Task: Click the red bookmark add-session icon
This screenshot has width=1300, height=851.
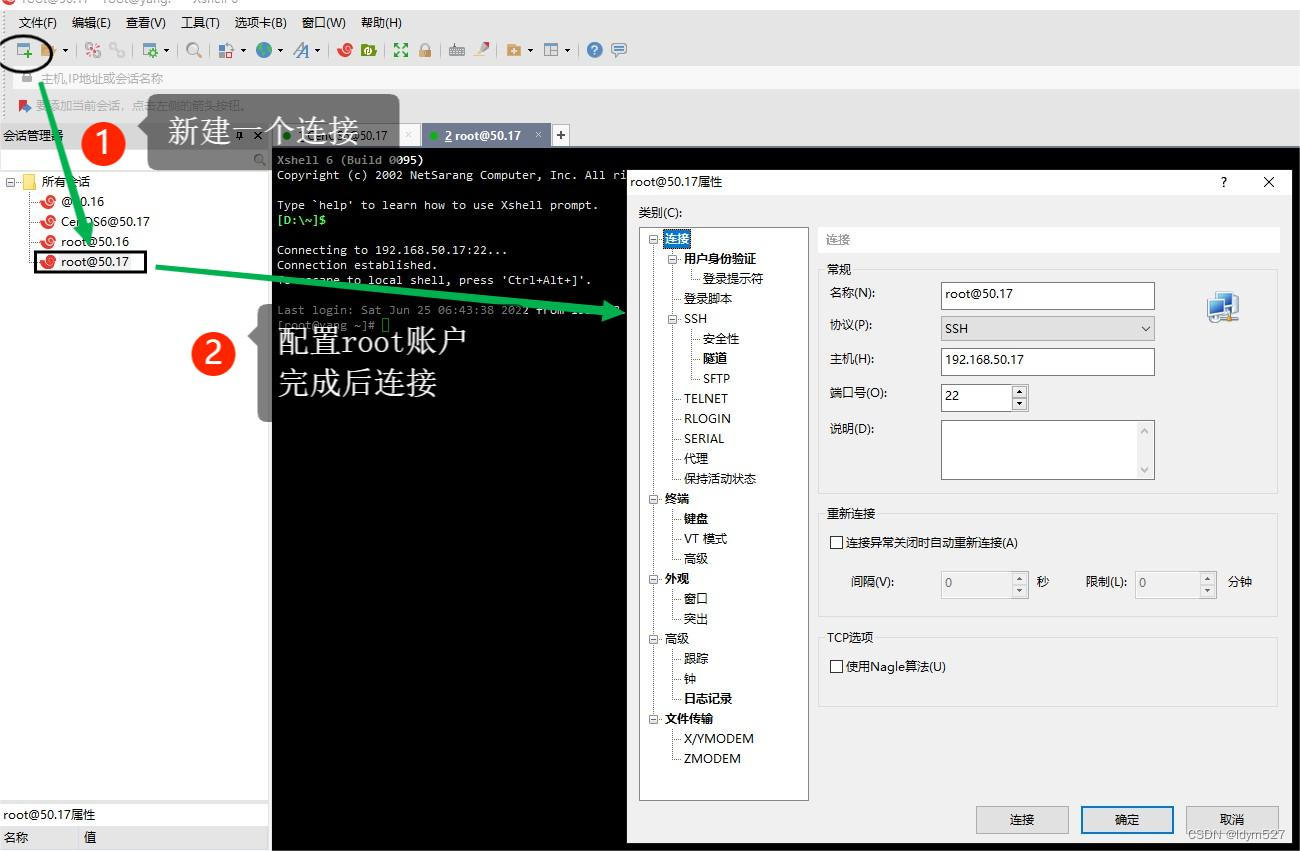Action: [x=25, y=105]
